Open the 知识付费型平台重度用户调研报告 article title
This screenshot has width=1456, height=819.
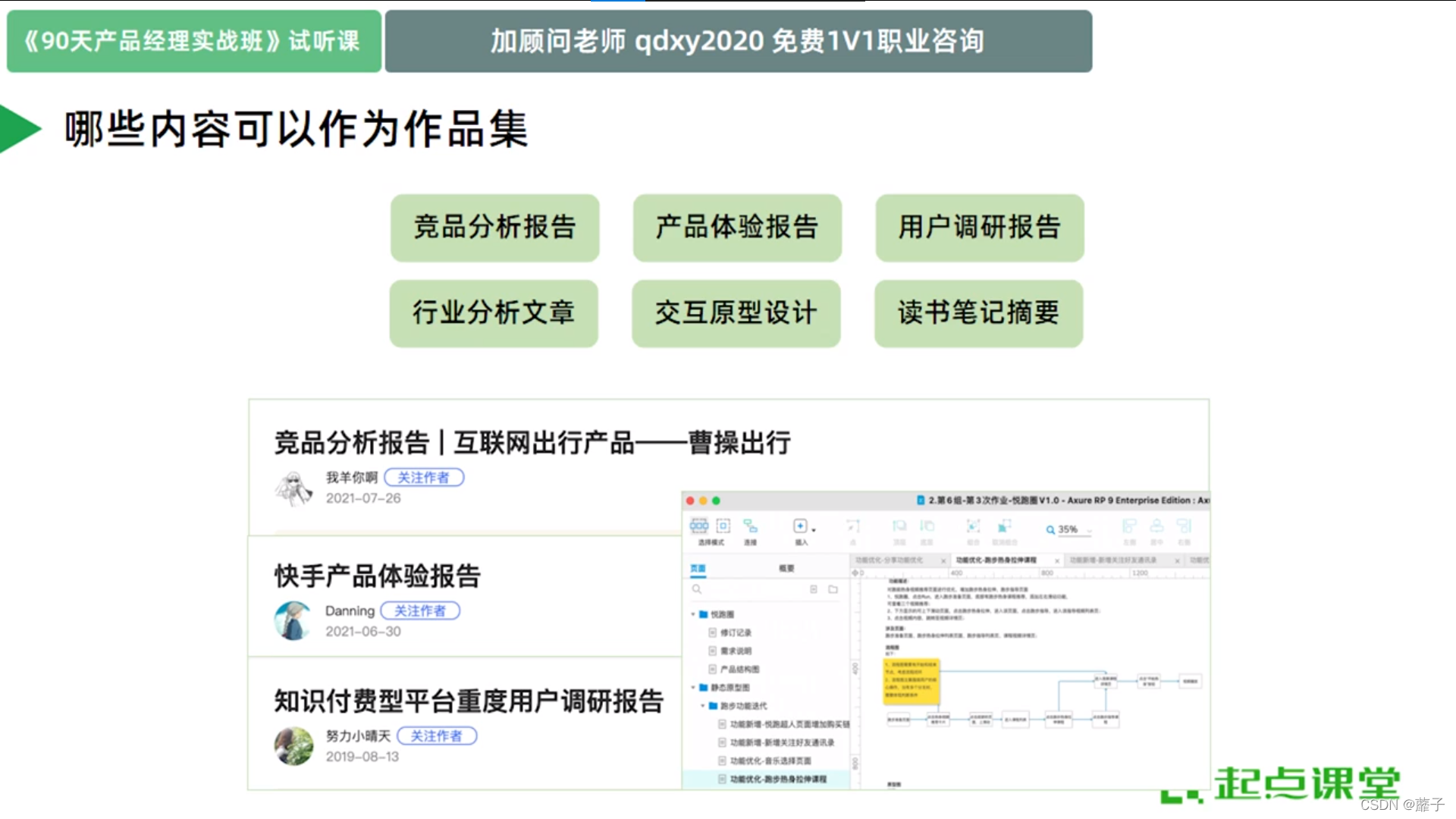[x=469, y=701]
